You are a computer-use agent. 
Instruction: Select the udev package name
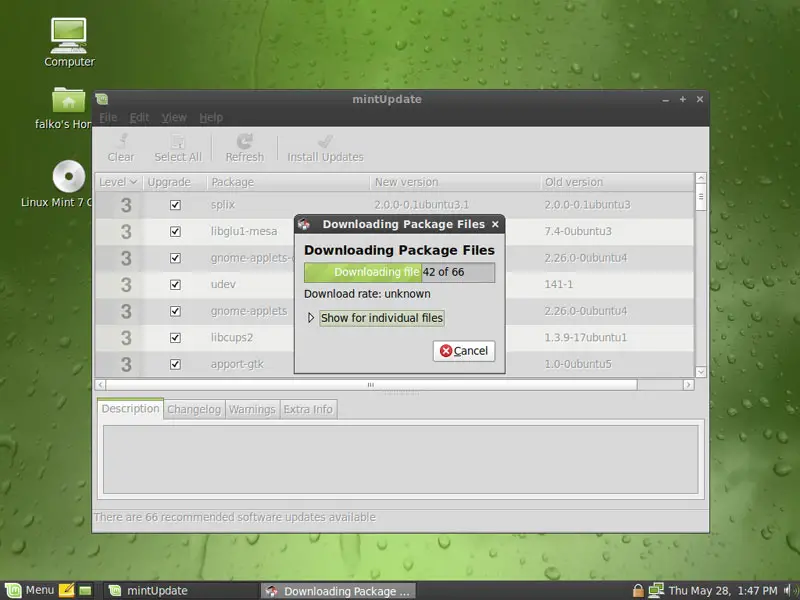(x=223, y=284)
